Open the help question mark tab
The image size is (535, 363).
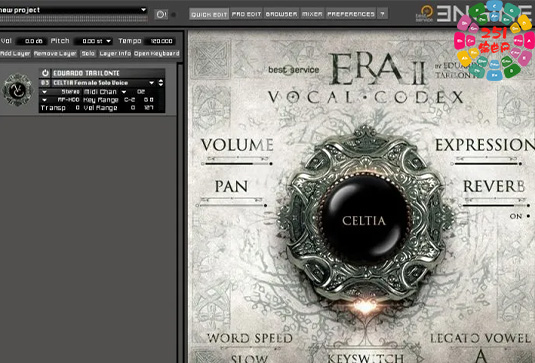coord(382,14)
